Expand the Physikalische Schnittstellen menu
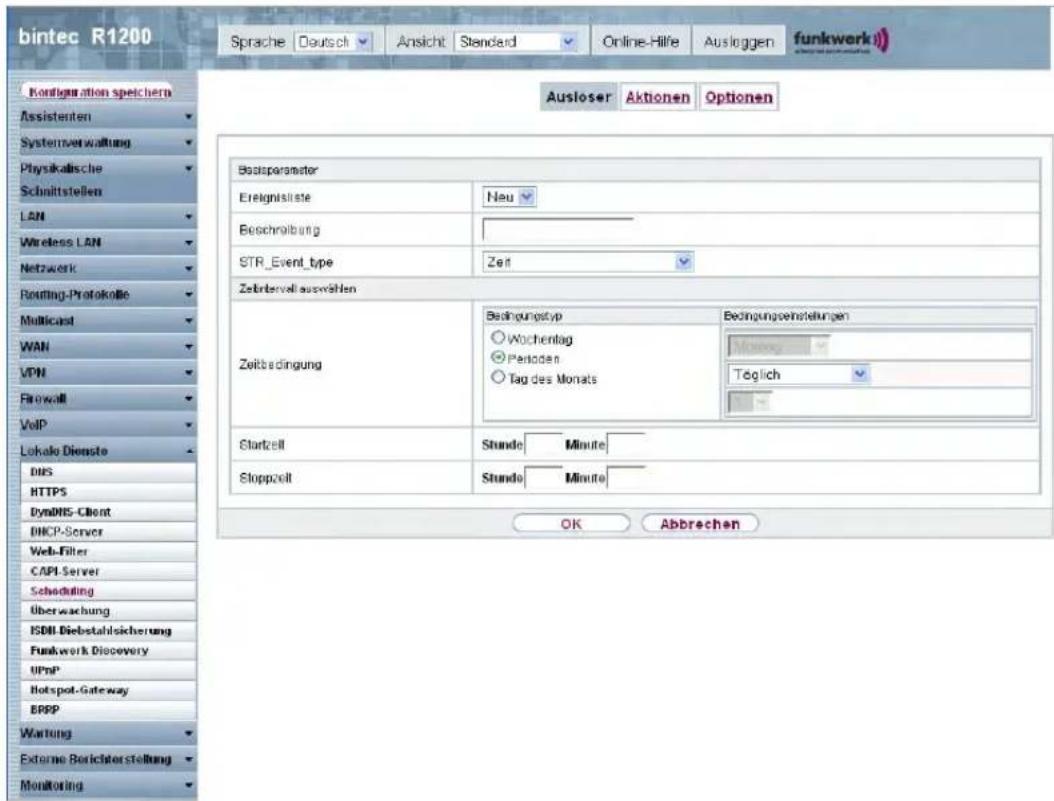1054x801 pixels. pos(106,179)
